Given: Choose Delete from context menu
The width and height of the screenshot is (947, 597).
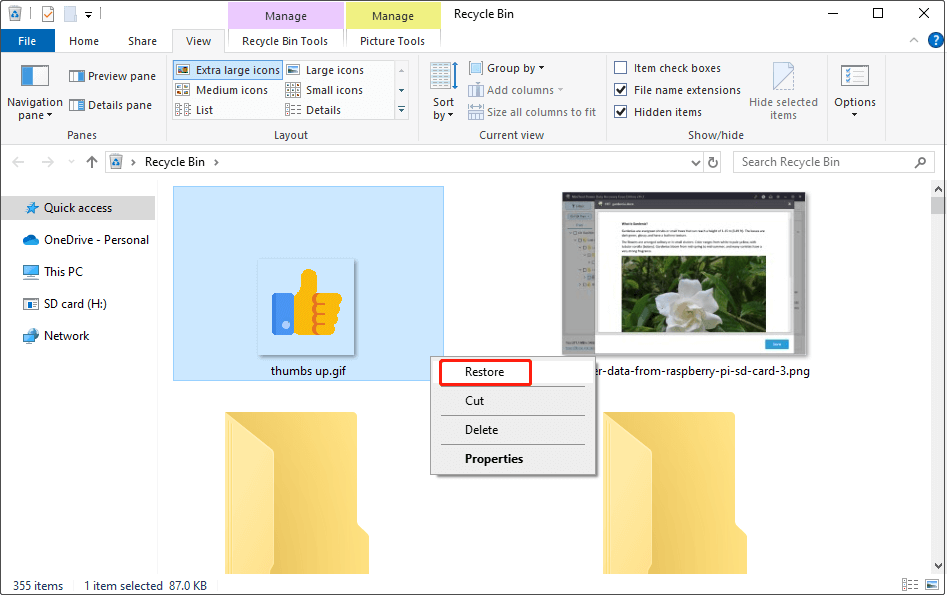Looking at the screenshot, I should (x=513, y=430).
